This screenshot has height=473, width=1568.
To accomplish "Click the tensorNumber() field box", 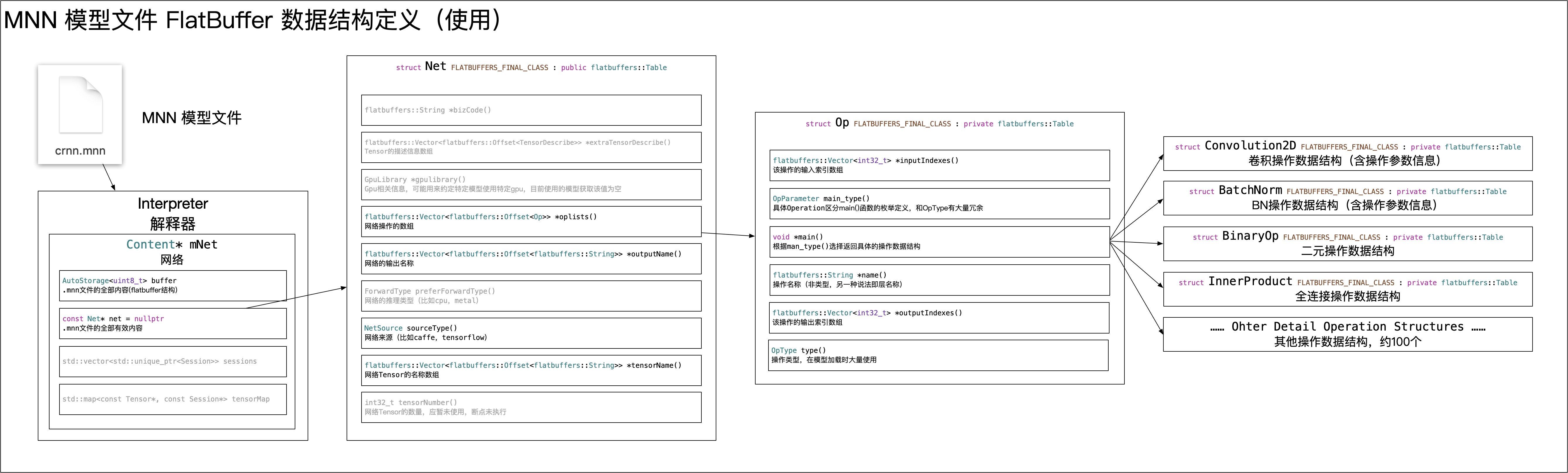I will click(x=531, y=407).
